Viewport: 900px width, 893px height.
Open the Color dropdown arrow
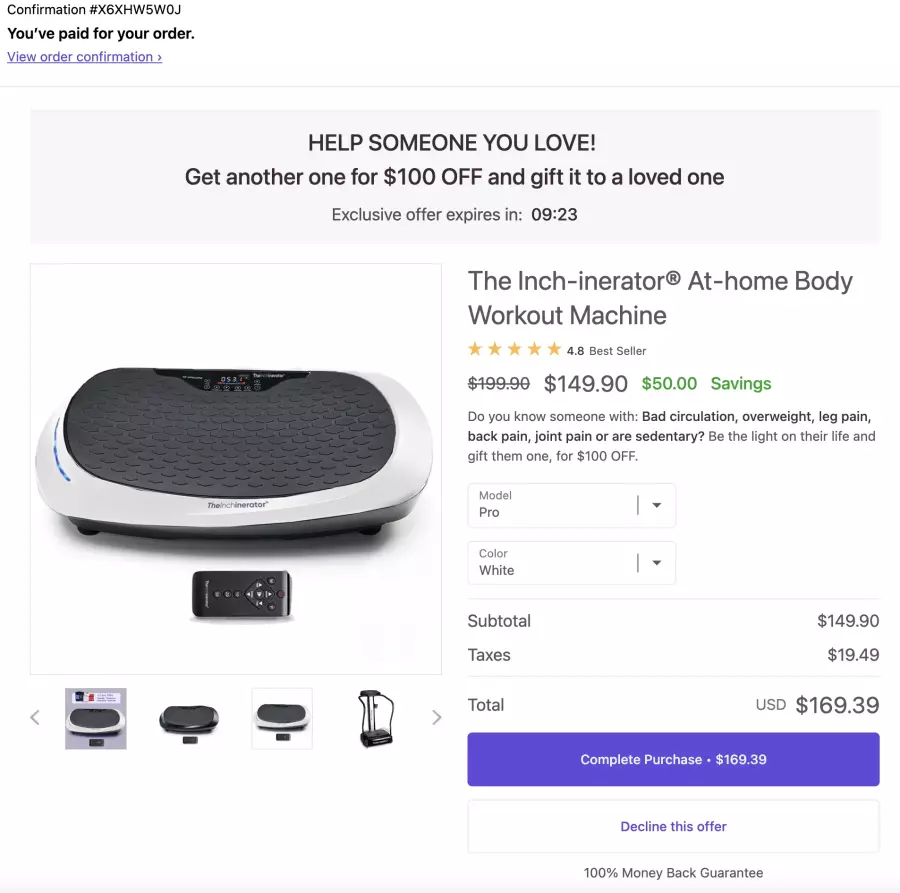pos(657,562)
